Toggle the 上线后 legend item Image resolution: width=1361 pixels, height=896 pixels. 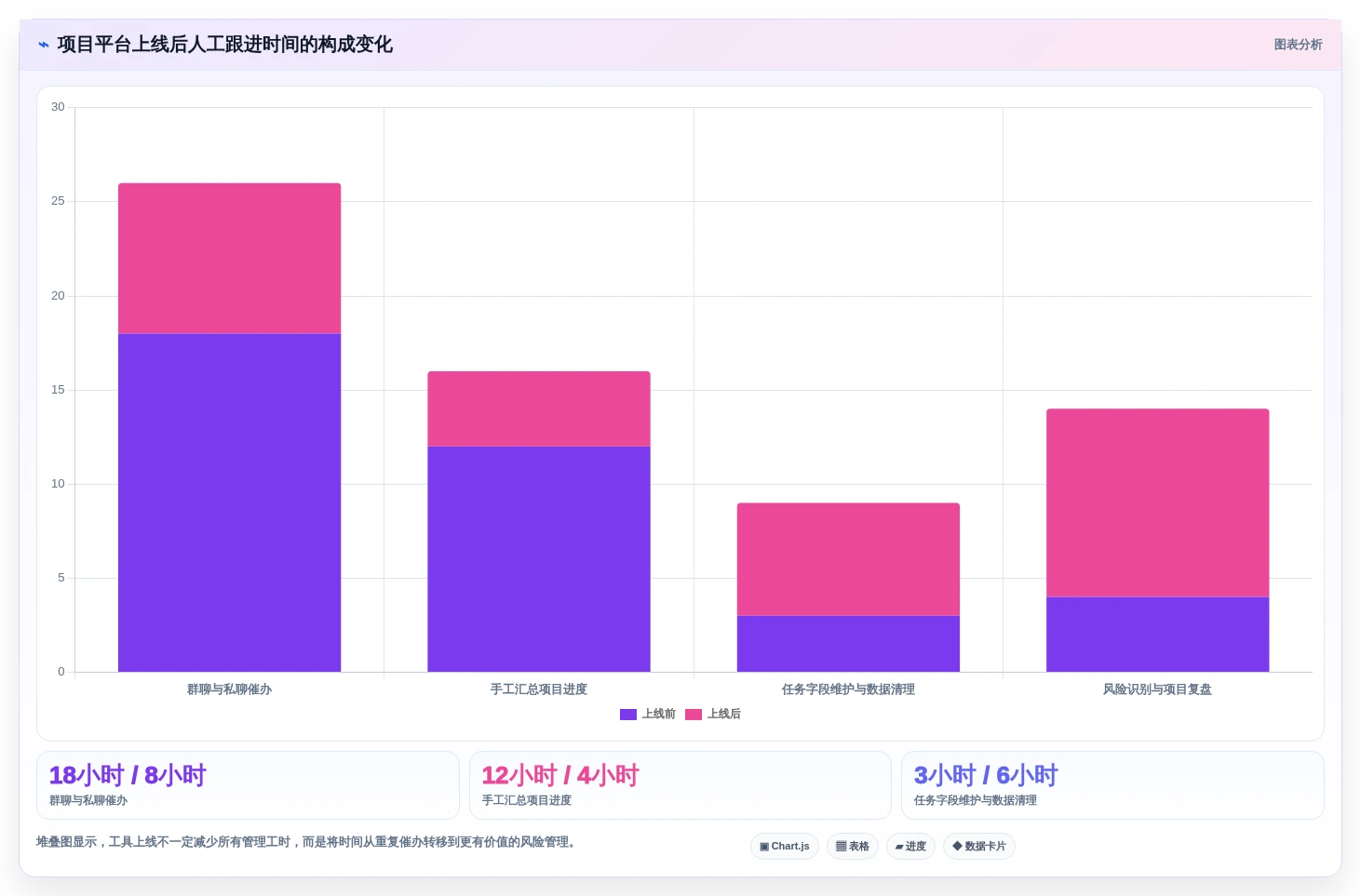pos(713,715)
